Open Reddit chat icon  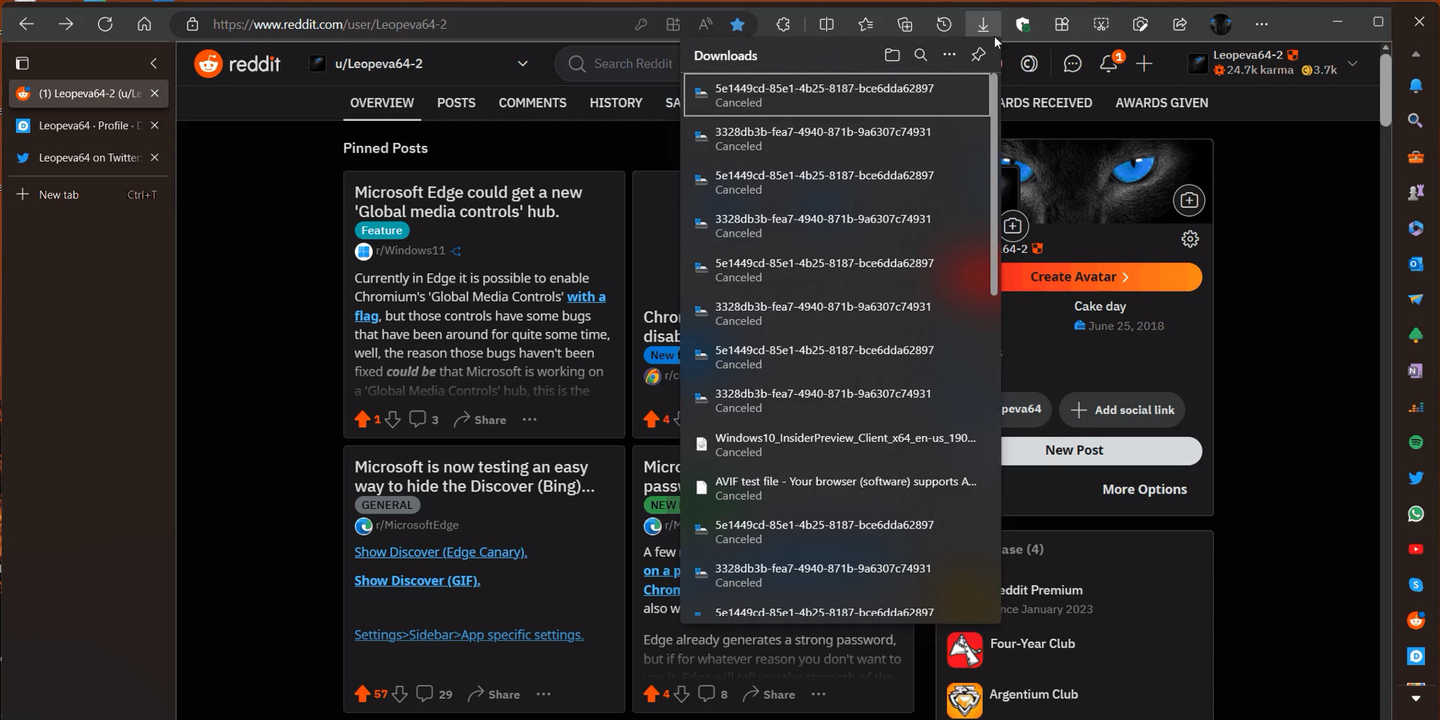(x=1072, y=64)
